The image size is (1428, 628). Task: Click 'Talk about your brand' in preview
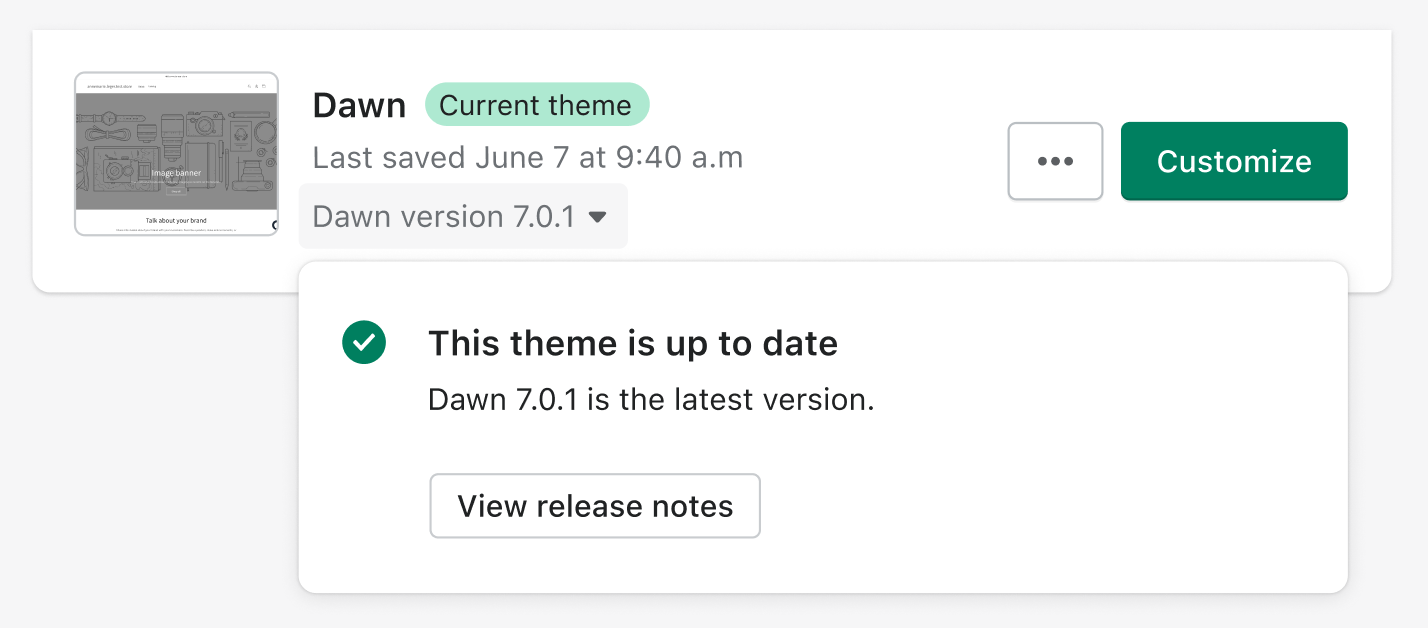176,220
